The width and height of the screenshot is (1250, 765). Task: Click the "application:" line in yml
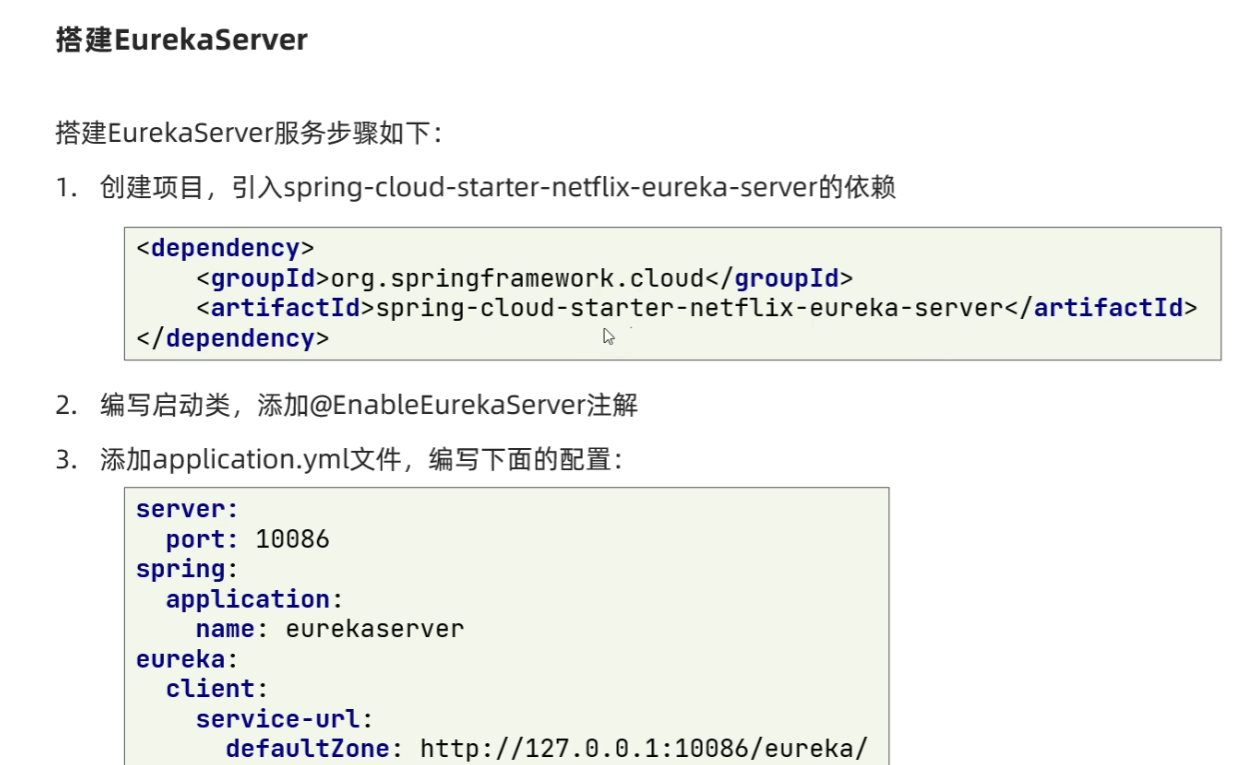coord(255,599)
